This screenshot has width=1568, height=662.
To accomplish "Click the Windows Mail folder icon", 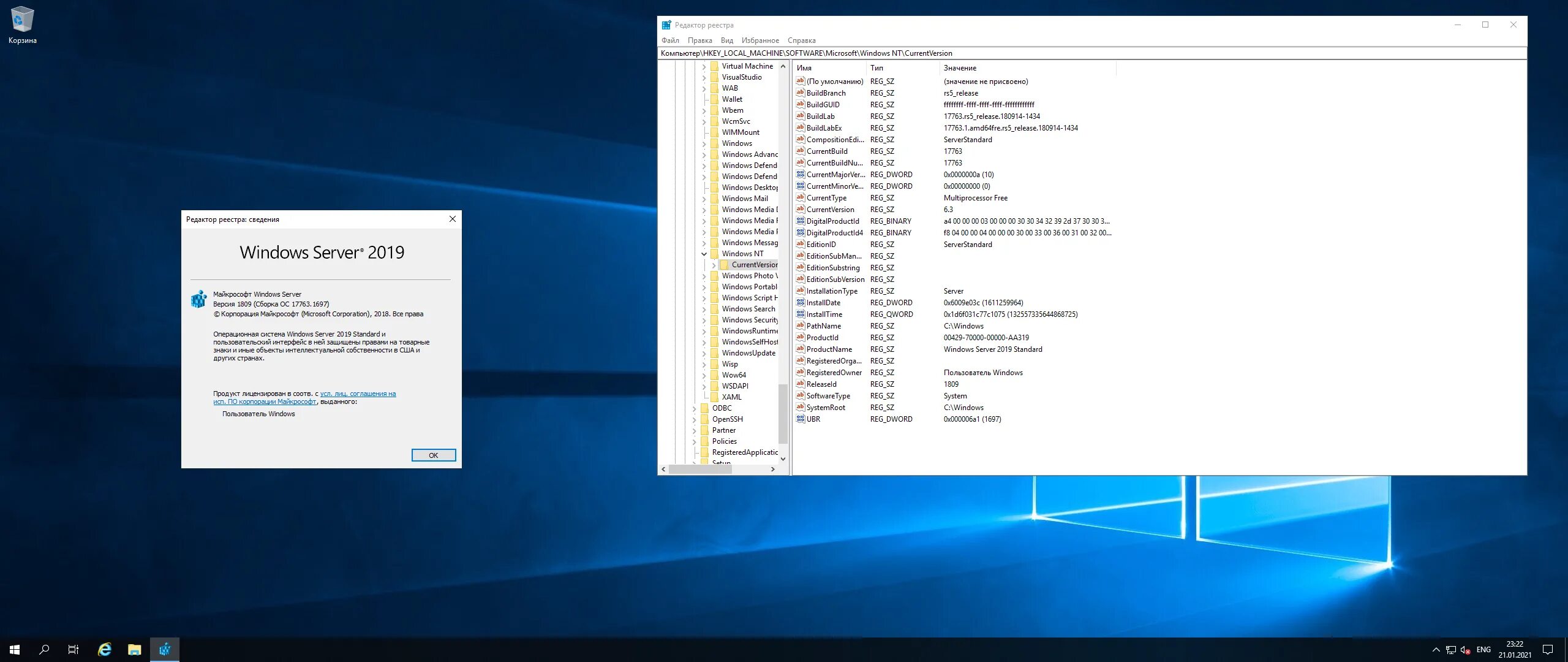I will (x=714, y=199).
